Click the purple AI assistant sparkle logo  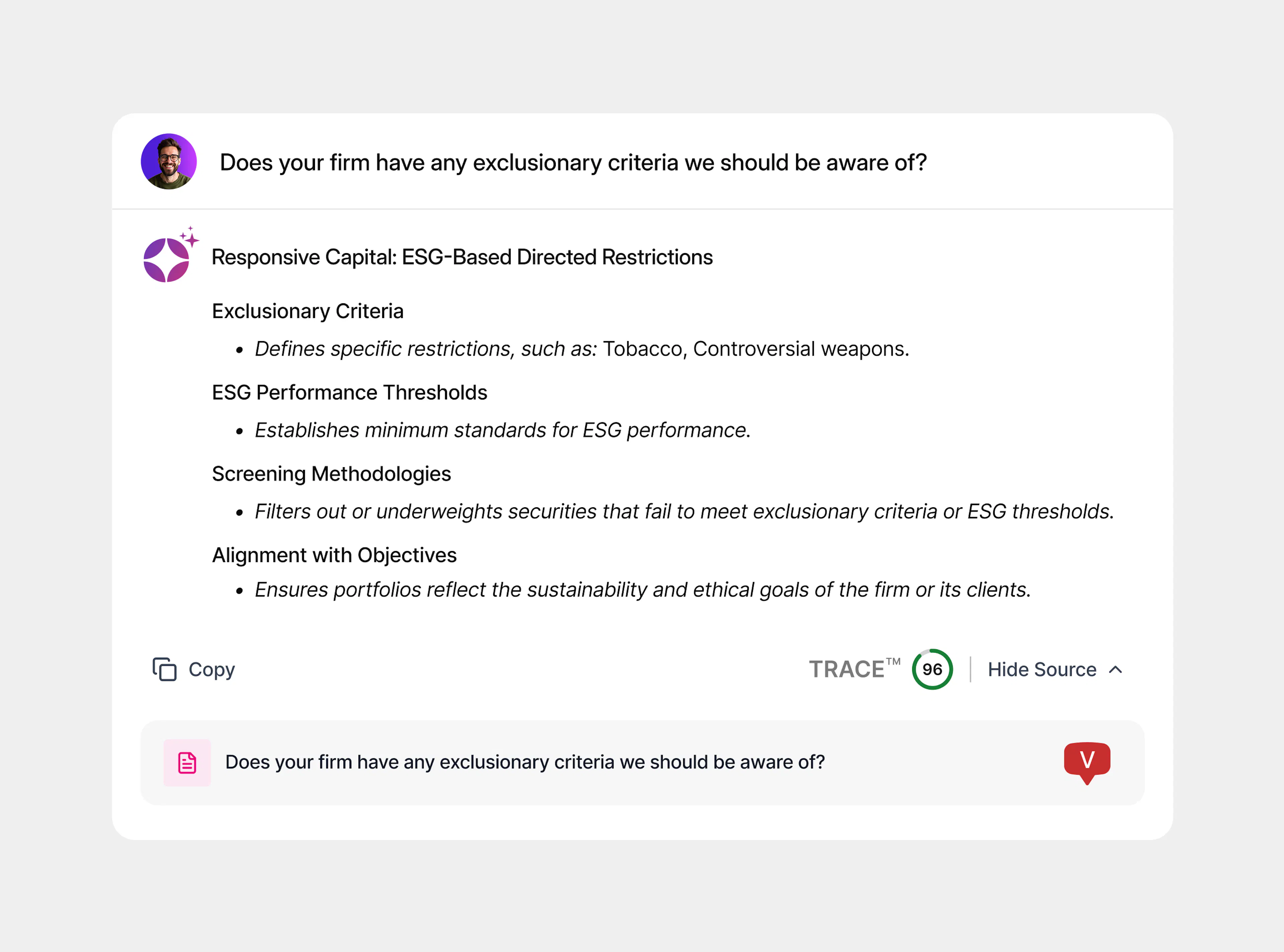coord(167,259)
